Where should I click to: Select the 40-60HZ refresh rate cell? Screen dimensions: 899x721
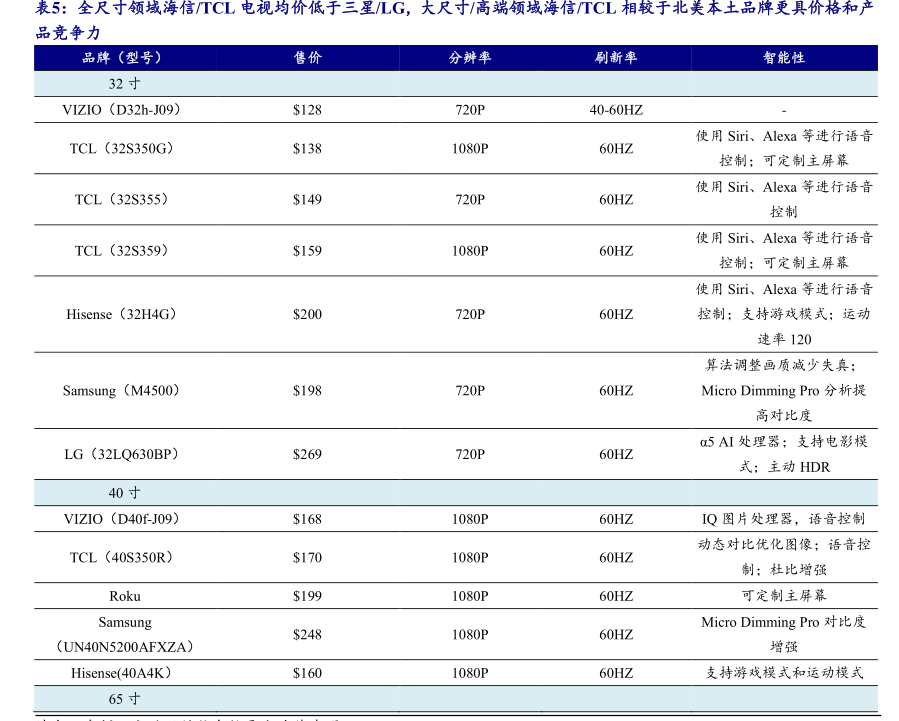tap(616, 110)
